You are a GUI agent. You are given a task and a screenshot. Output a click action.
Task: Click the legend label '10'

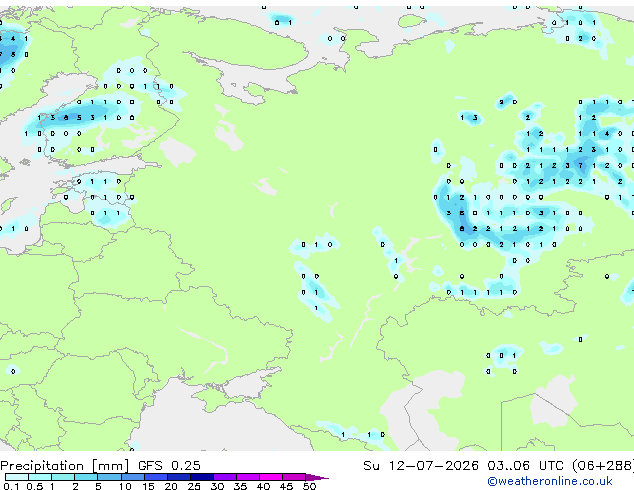[125, 486]
